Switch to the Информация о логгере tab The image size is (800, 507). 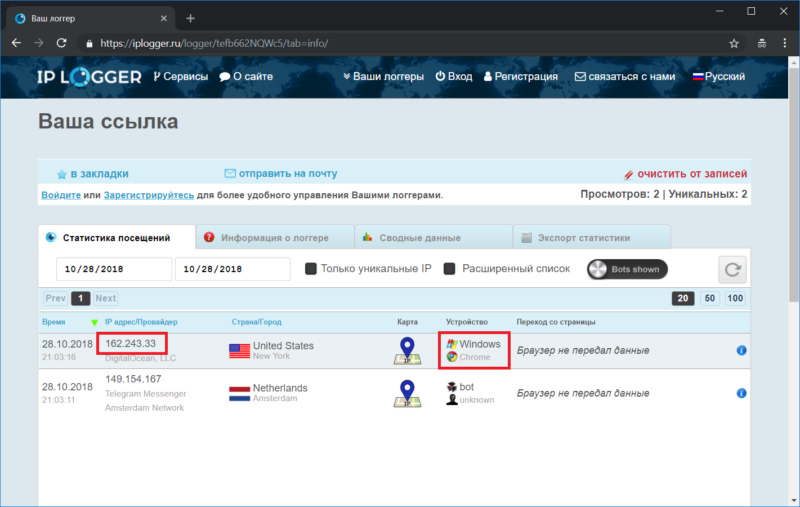pos(275,238)
